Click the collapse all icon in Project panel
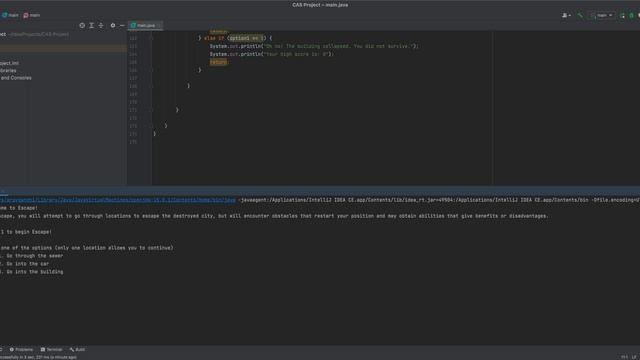 101,25
